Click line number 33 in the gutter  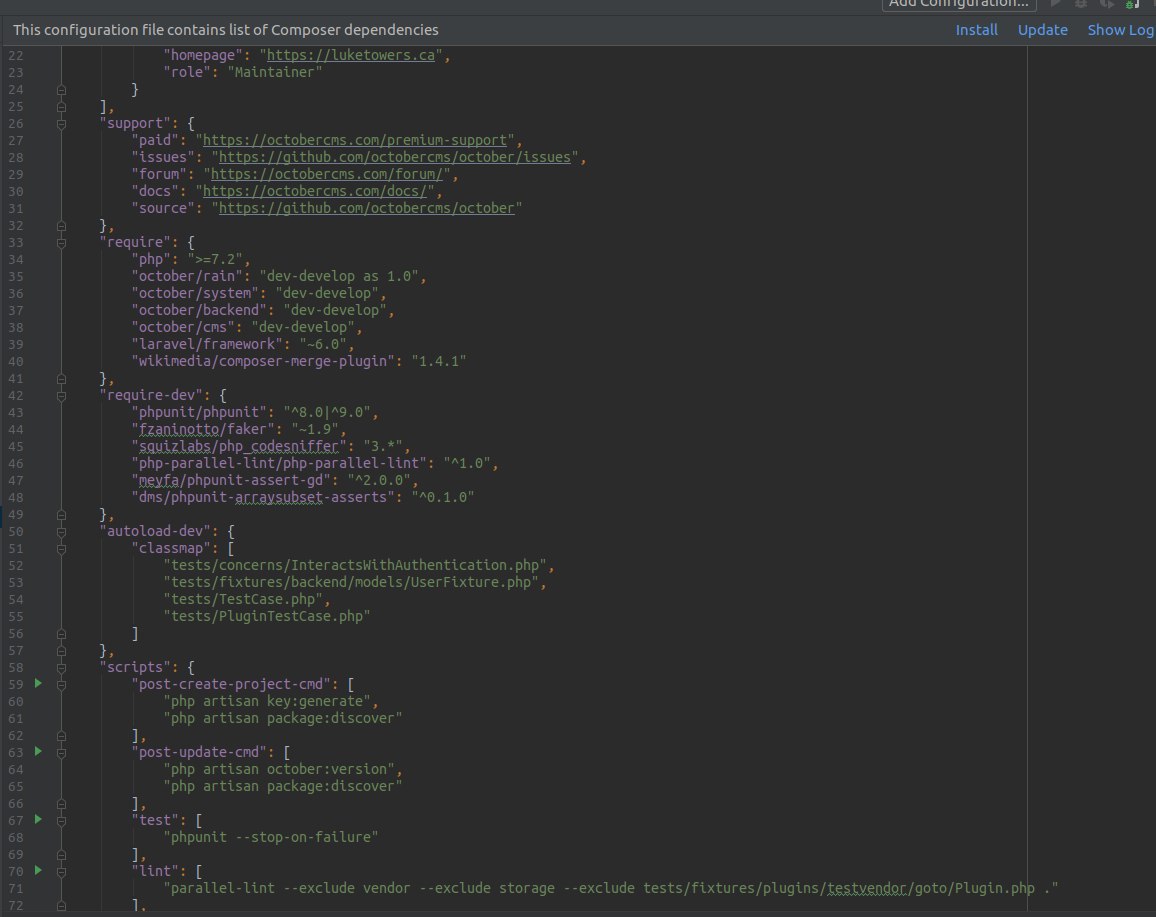pyautogui.click(x=15, y=243)
